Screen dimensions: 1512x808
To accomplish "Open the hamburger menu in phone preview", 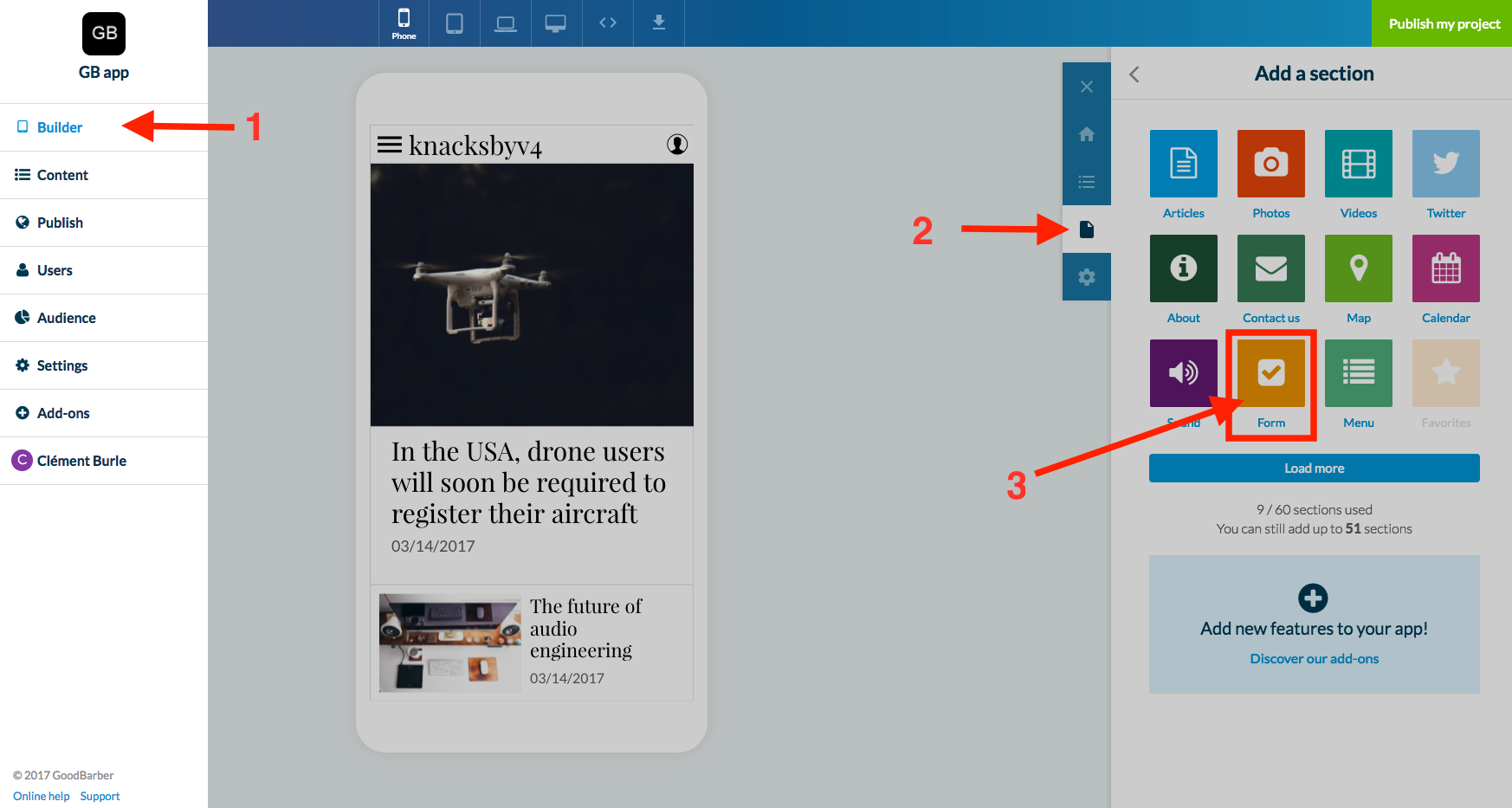I will (x=390, y=145).
